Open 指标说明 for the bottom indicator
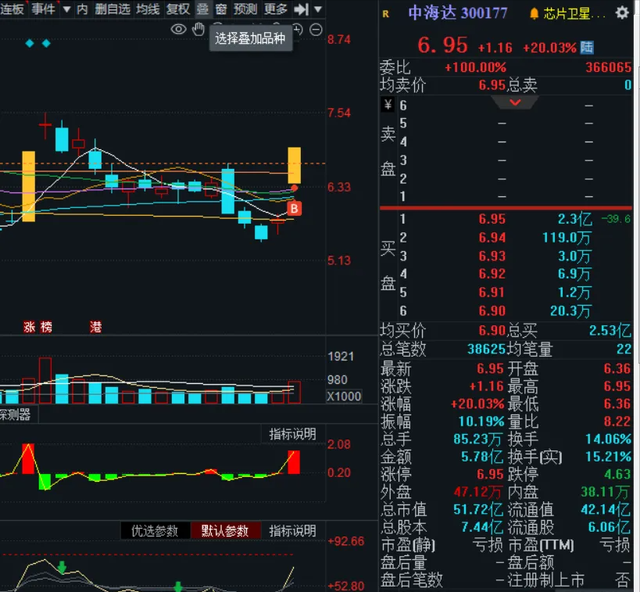This screenshot has height=592, width=640. [x=293, y=530]
